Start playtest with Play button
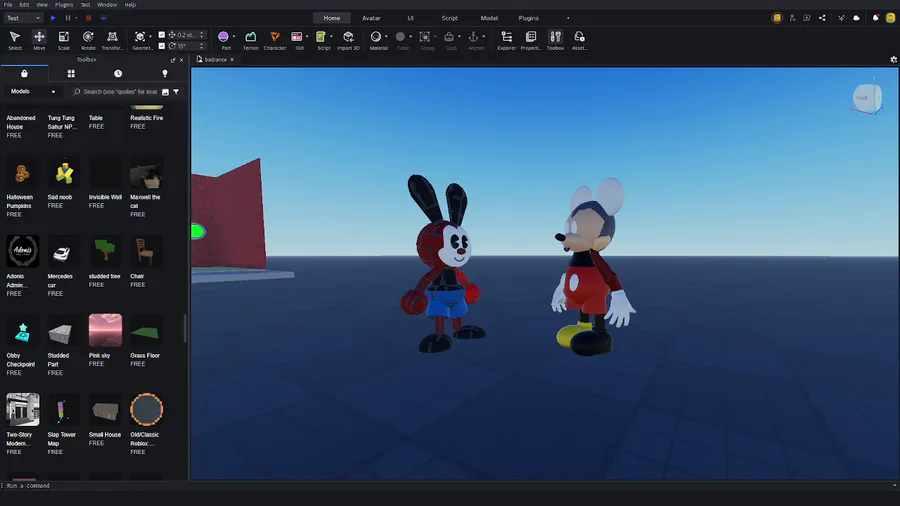 (x=53, y=18)
